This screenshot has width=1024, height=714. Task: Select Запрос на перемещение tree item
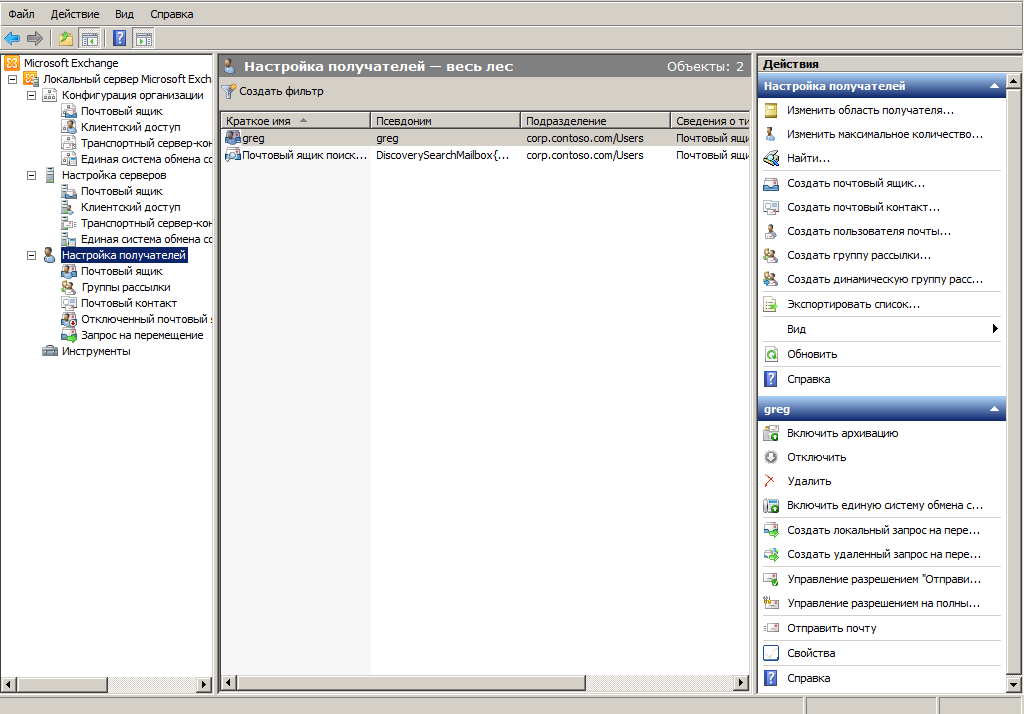142,335
